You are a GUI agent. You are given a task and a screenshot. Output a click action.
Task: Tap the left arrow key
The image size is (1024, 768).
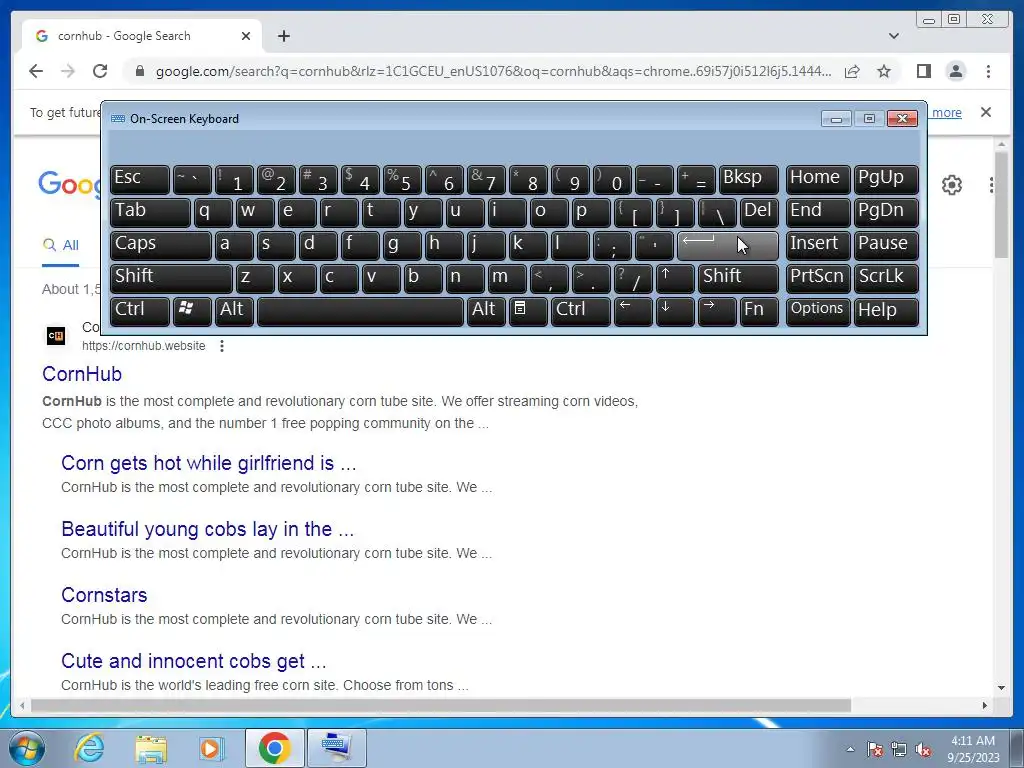(633, 311)
